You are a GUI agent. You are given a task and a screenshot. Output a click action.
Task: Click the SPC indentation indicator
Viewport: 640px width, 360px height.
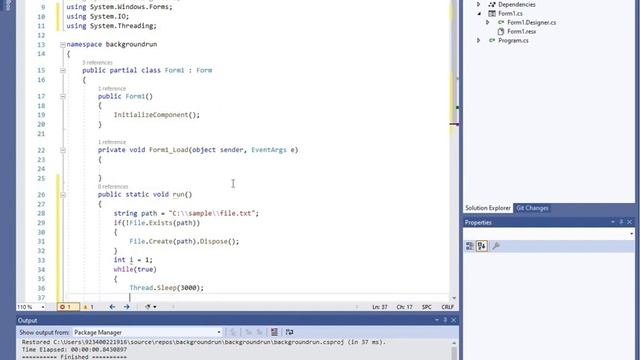click(x=427, y=307)
